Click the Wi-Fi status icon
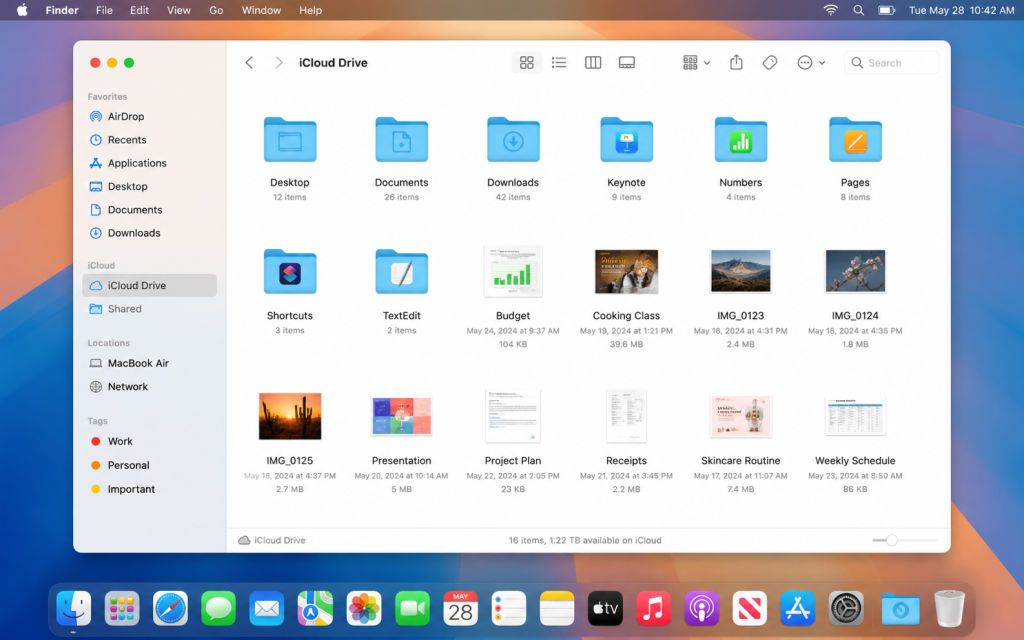 pos(830,10)
